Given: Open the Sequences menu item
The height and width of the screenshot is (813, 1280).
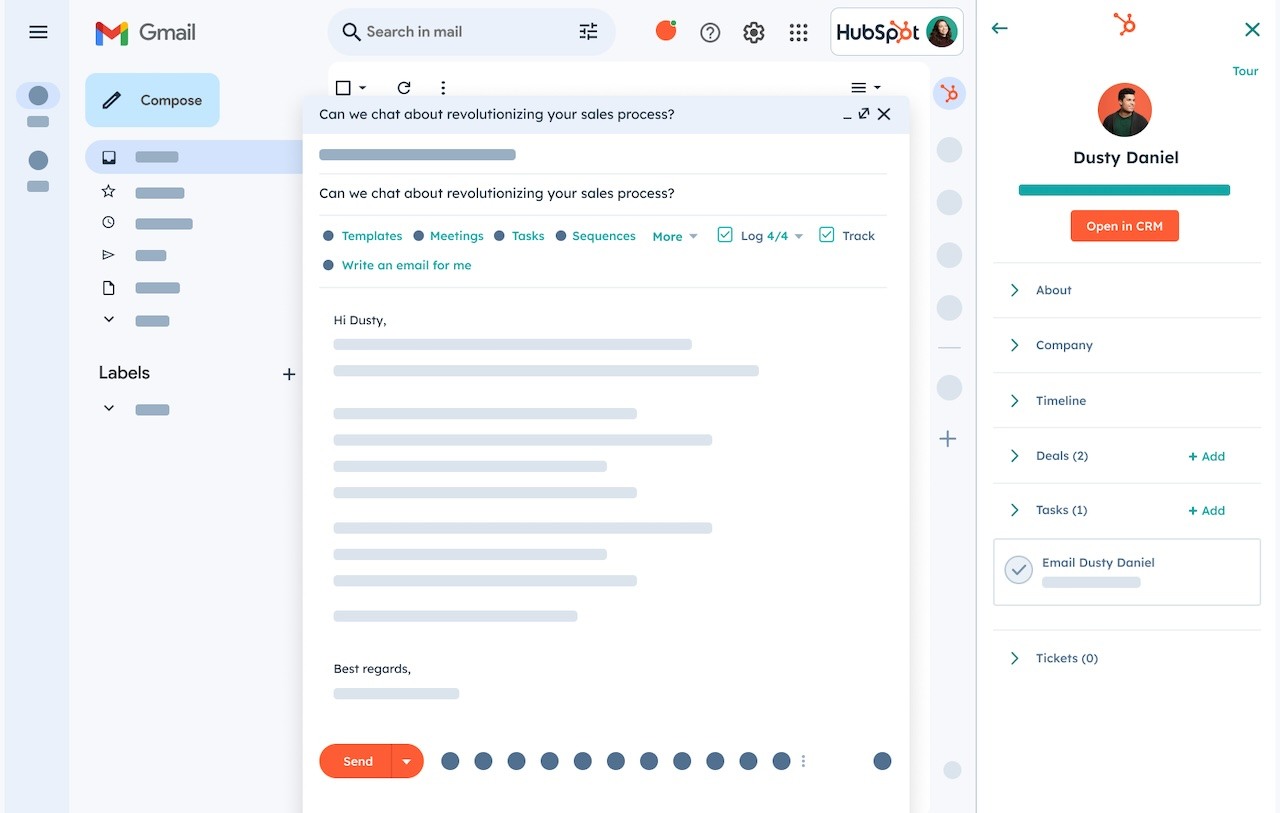Looking at the screenshot, I should [x=603, y=236].
